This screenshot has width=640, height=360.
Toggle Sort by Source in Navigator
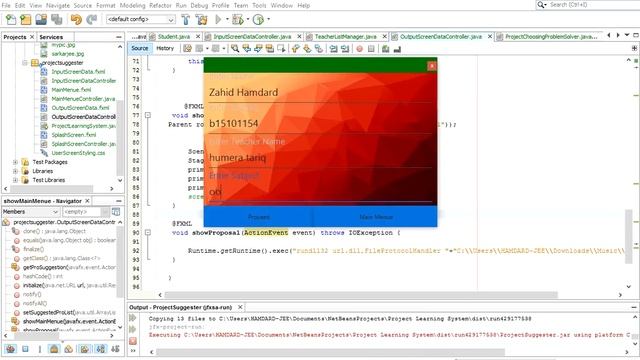click(x=115, y=349)
